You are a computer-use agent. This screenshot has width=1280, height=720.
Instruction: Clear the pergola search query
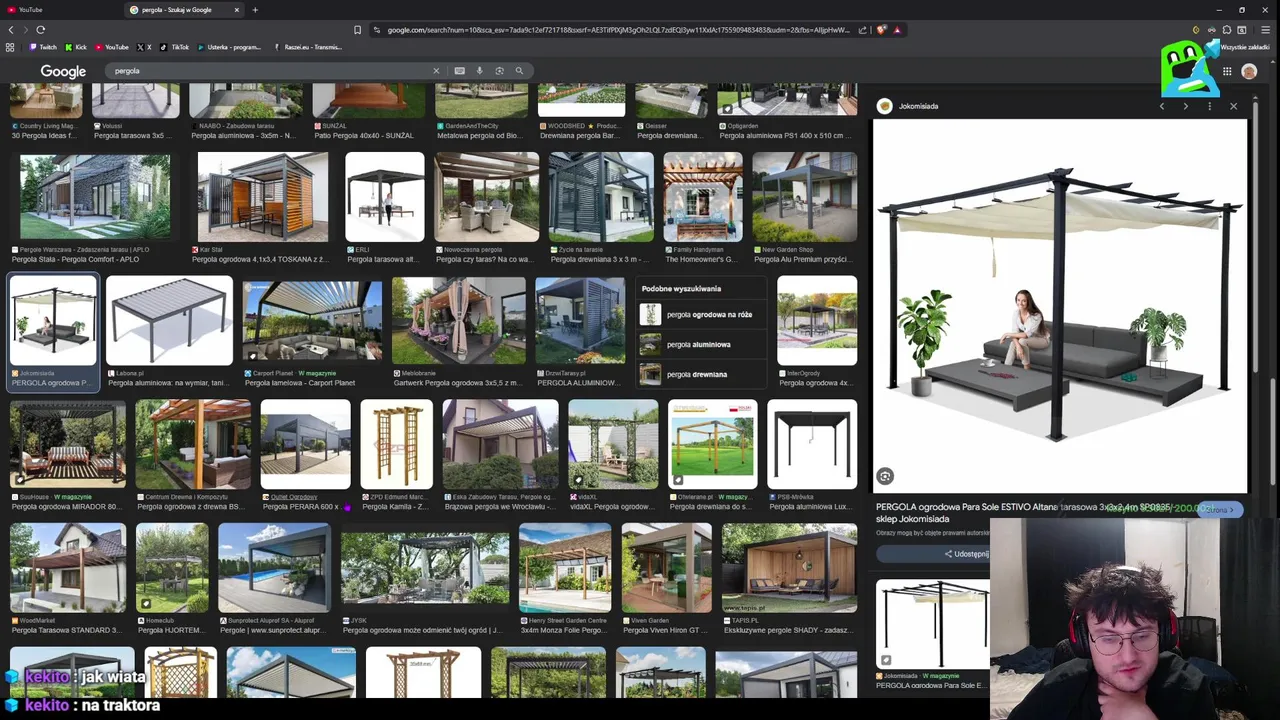[436, 71]
